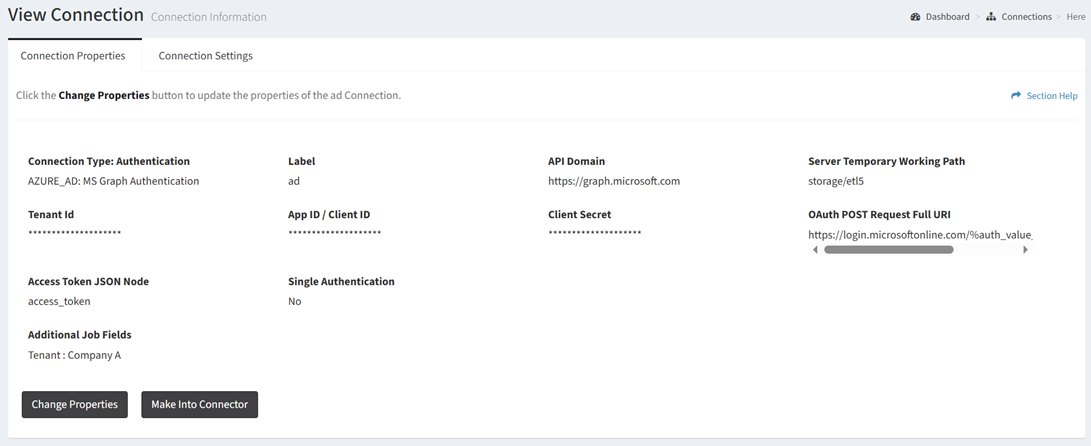The image size is (1091, 446).
Task: Go to the Connections breadcrumb text link
Action: (1027, 17)
